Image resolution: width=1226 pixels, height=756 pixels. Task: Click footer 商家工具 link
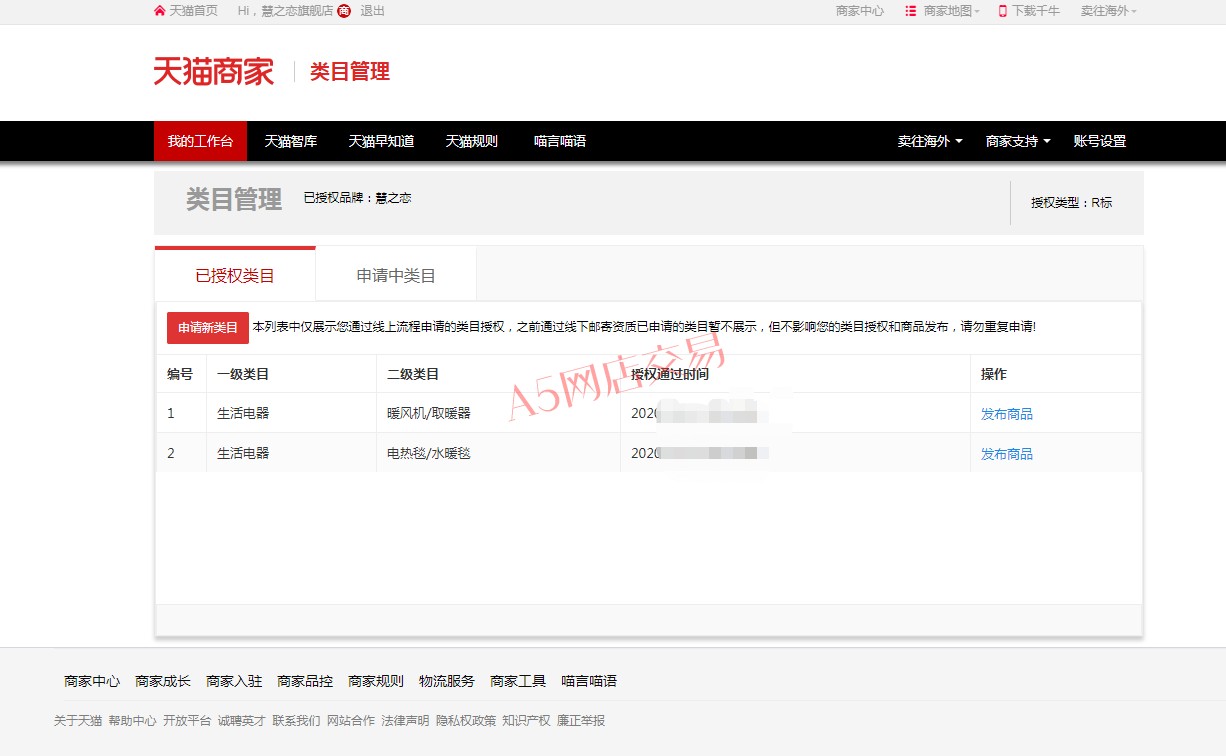(518, 681)
